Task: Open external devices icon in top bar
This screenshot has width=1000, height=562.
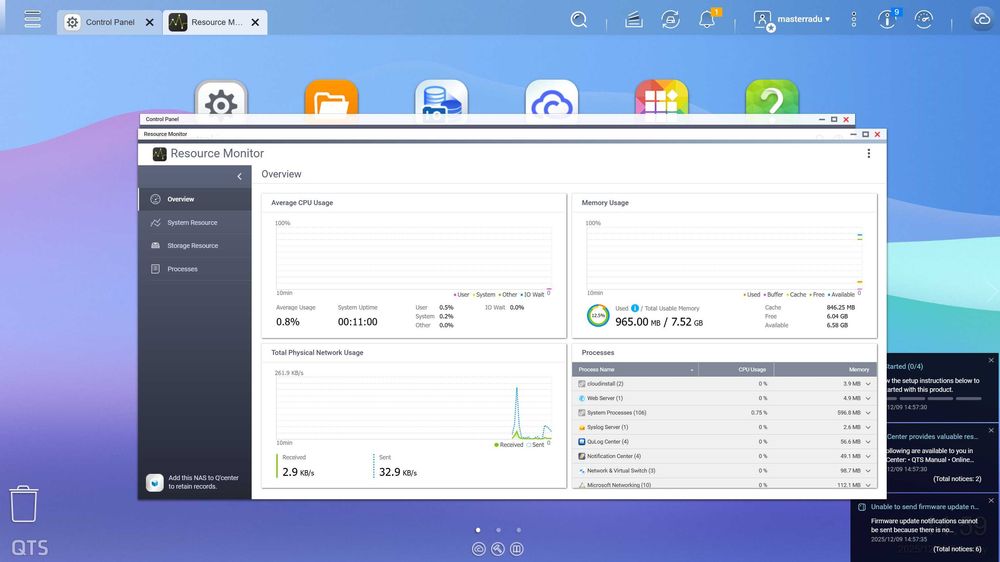Action: pyautogui.click(x=670, y=20)
